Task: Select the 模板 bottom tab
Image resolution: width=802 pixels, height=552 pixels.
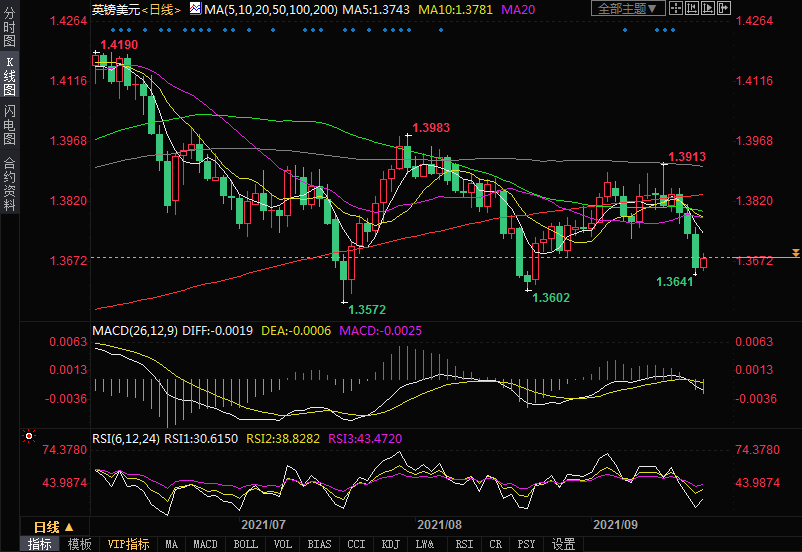Action: point(79,544)
